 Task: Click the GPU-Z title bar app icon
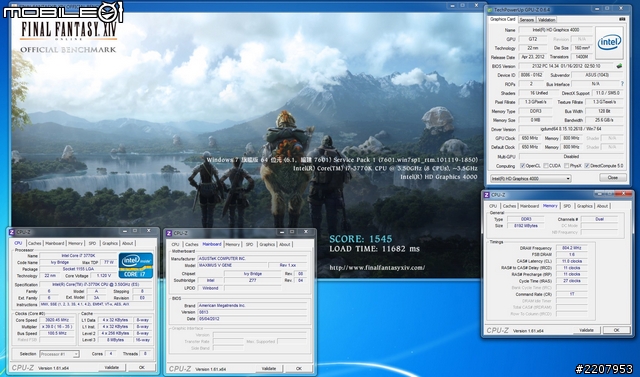(491, 10)
